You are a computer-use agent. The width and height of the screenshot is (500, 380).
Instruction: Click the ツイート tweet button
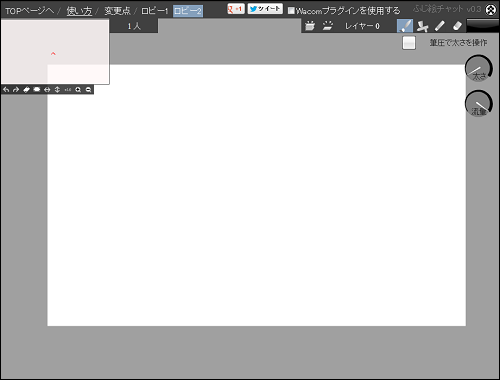click(x=265, y=9)
